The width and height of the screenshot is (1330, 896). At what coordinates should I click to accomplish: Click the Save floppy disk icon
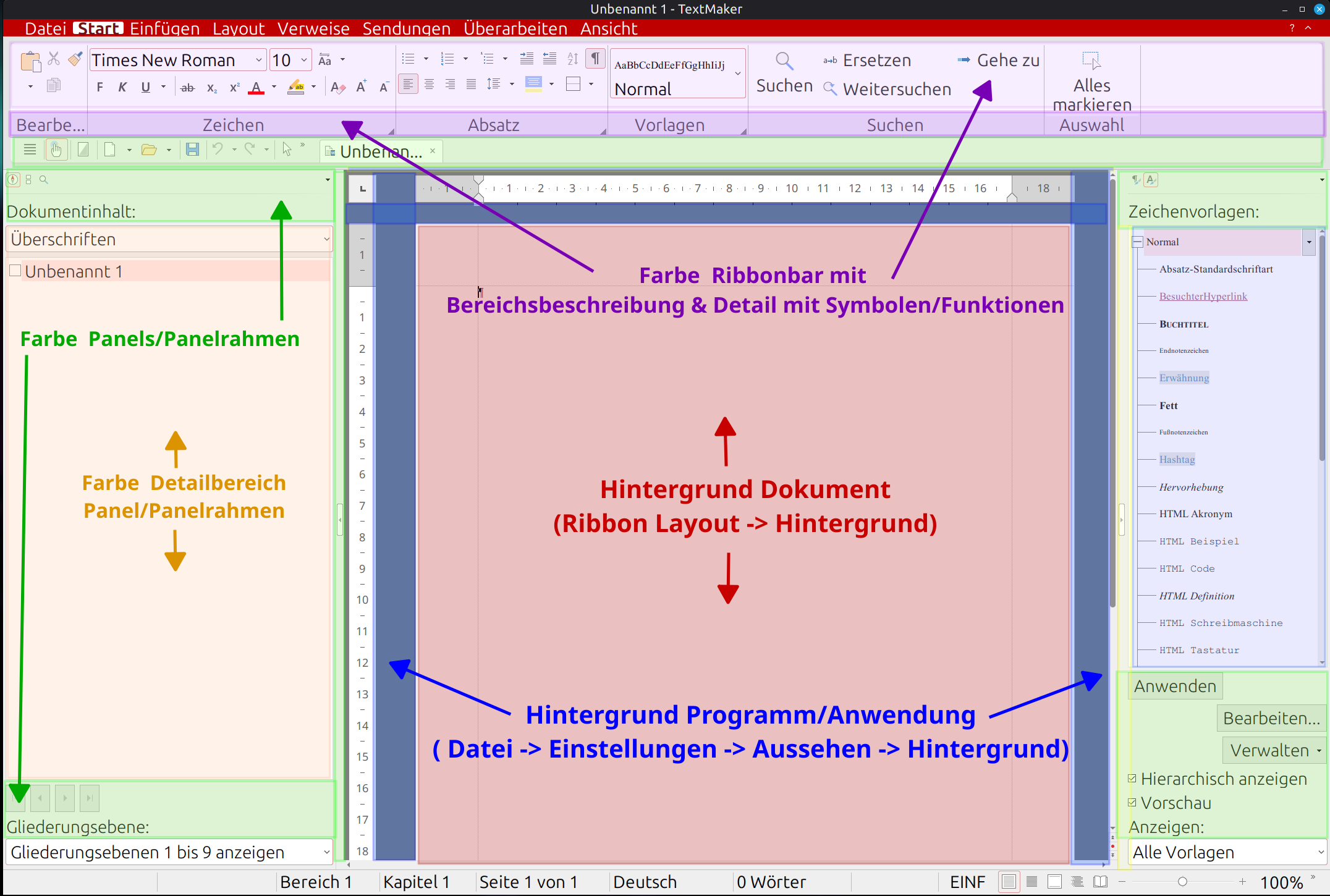click(192, 150)
